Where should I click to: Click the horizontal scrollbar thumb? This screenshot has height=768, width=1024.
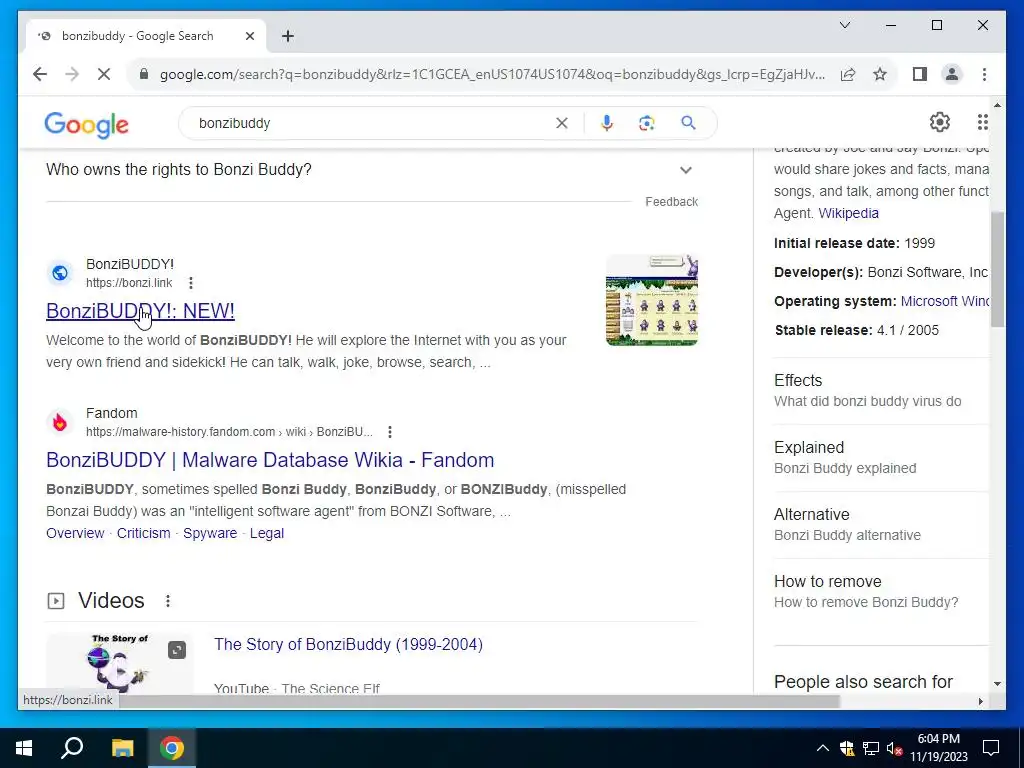[x=479, y=701]
